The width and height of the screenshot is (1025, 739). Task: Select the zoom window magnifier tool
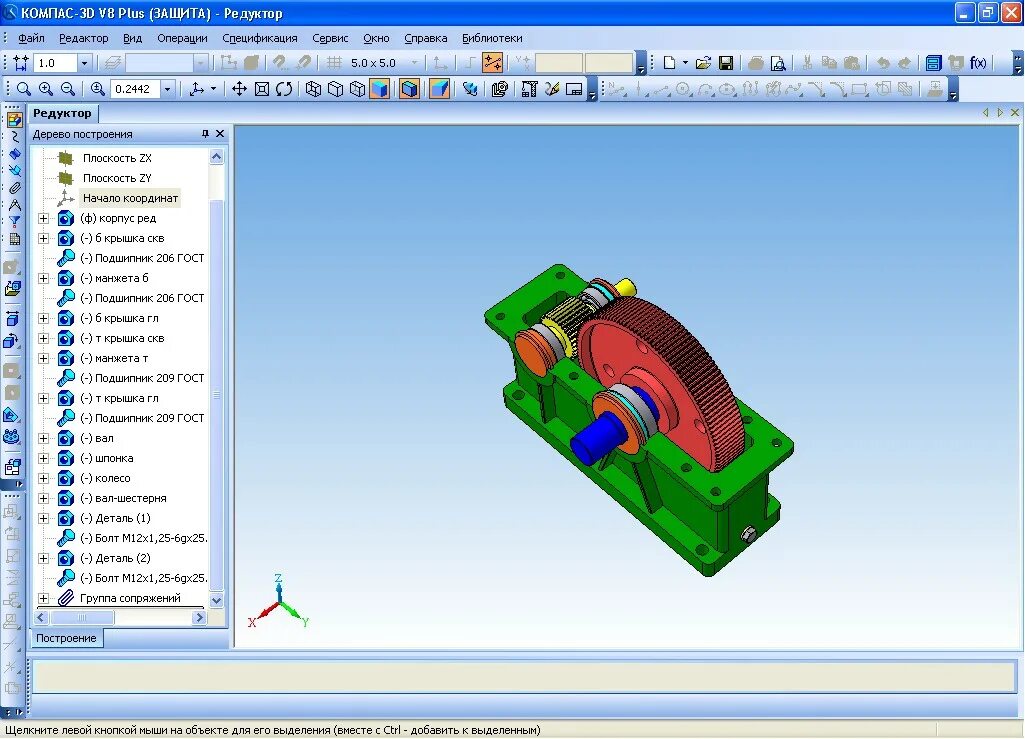coord(24,89)
